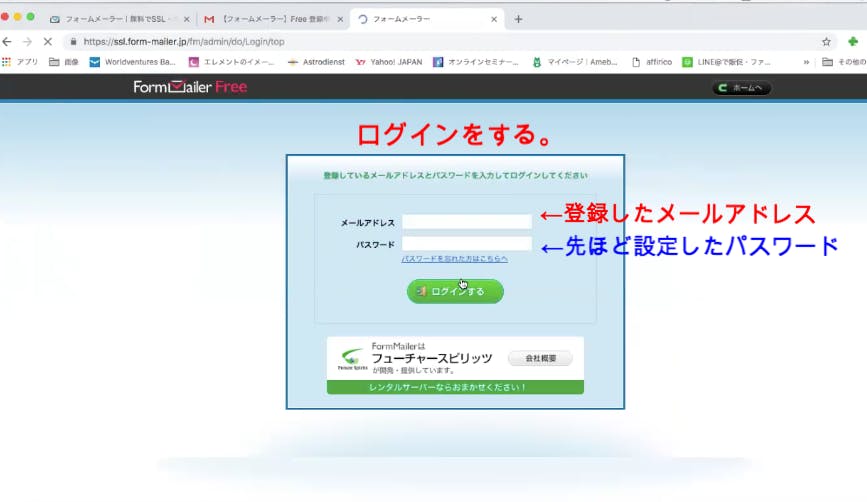The image size is (867, 502).
Task: Switch to the Gmail 【フォームメーラー】Free tab
Action: pos(267,19)
